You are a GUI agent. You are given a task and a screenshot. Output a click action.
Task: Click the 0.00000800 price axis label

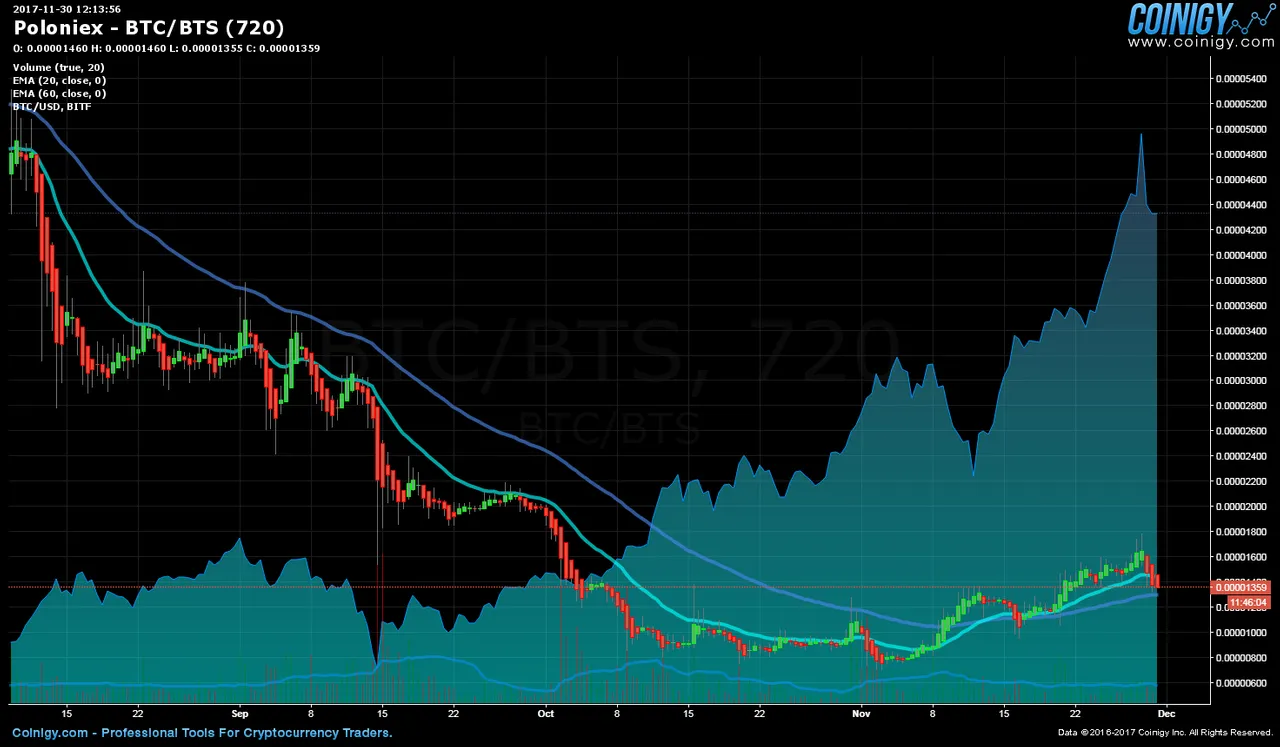(x=1240, y=657)
